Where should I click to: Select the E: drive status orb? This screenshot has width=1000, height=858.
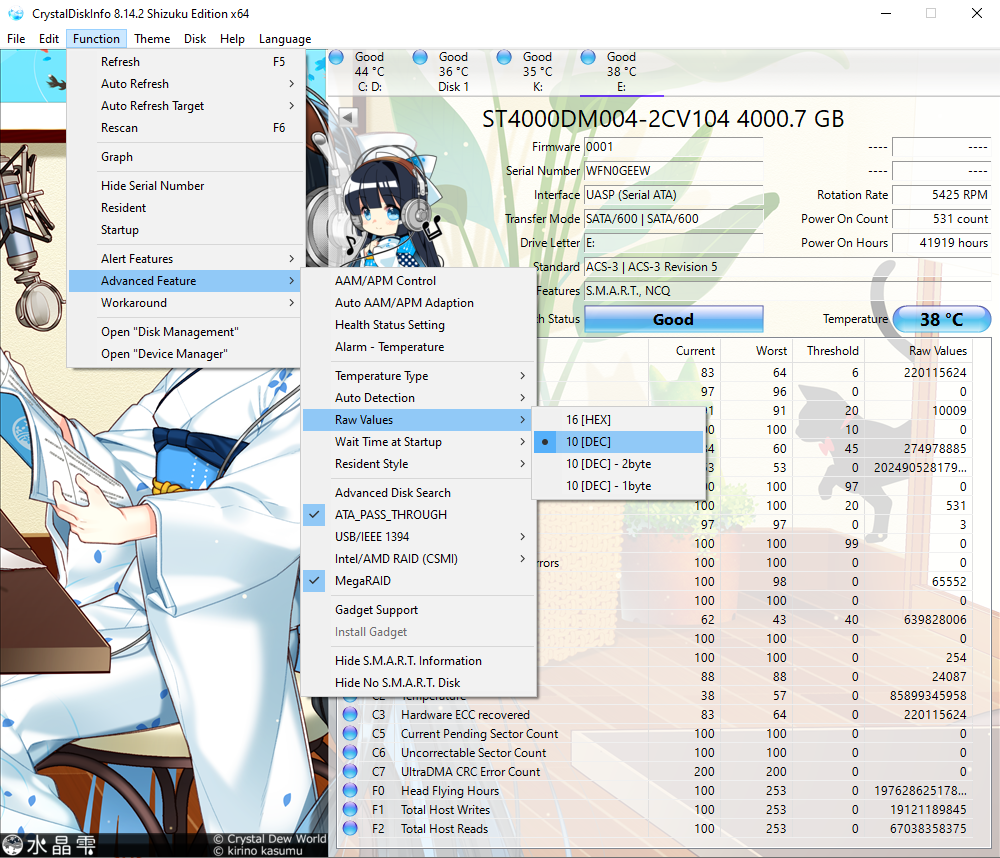click(588, 58)
